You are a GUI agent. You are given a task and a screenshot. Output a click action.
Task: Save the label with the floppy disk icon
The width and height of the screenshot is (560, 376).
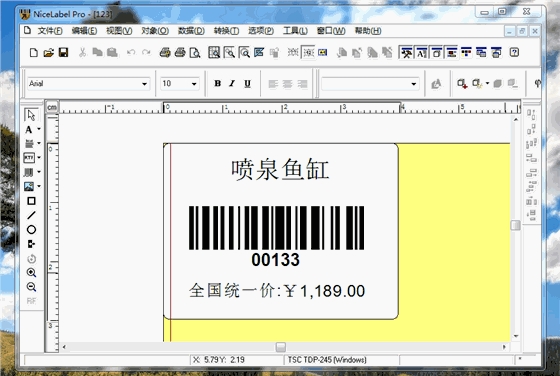tap(63, 53)
